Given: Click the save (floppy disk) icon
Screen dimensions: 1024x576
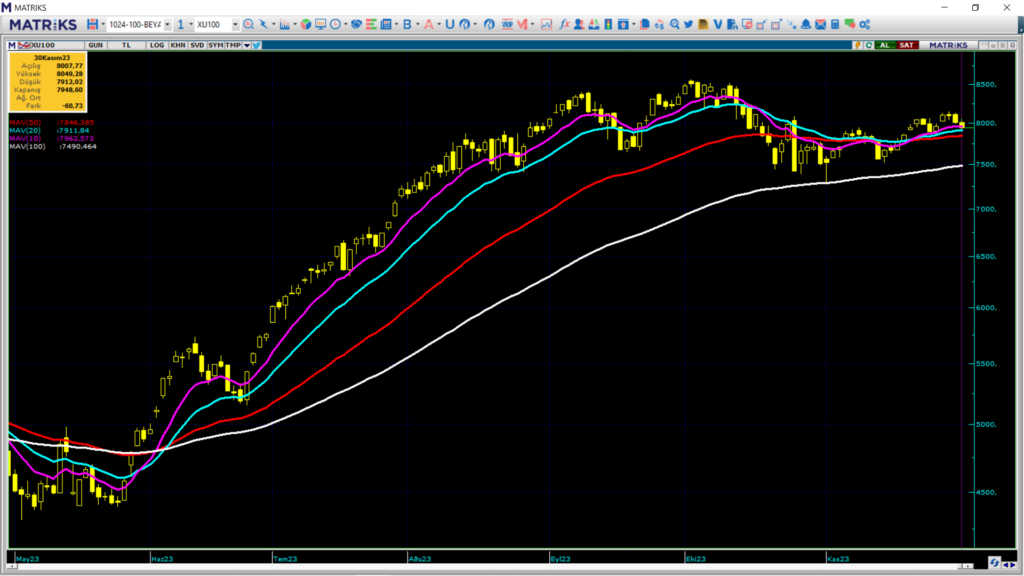Looking at the screenshot, I should [92, 24].
